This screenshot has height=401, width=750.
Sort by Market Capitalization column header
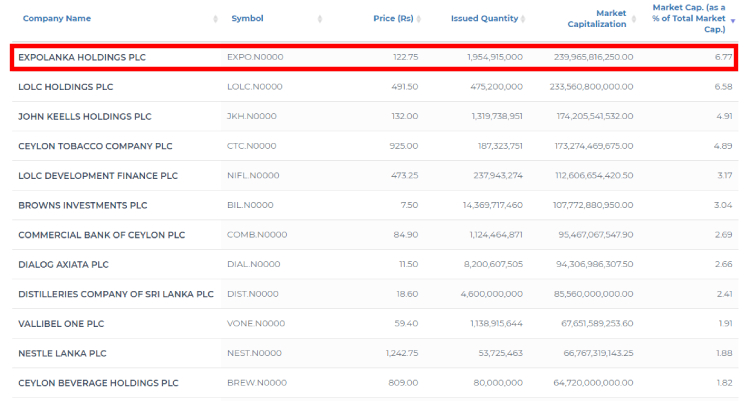tap(596, 19)
